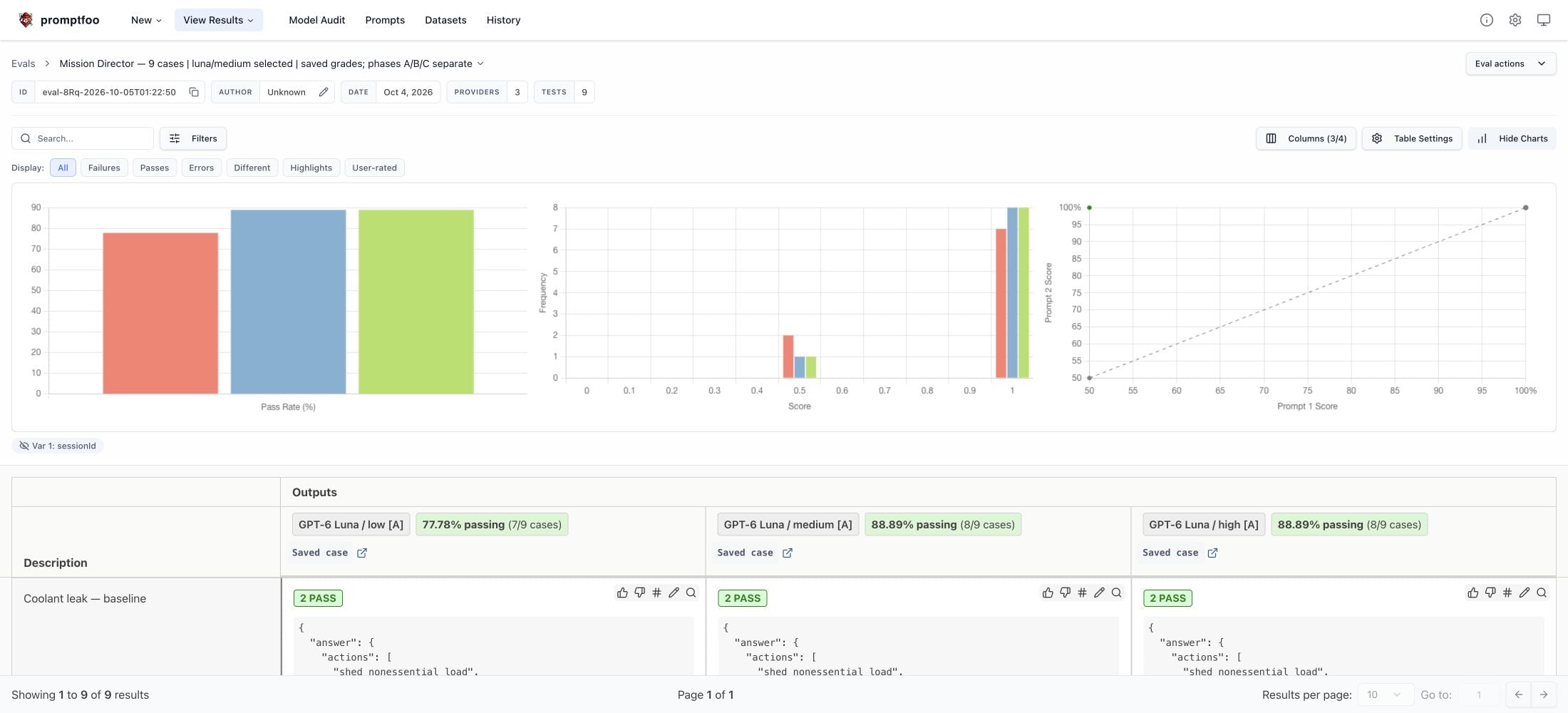Open the Eval actions dropdown

[1511, 63]
